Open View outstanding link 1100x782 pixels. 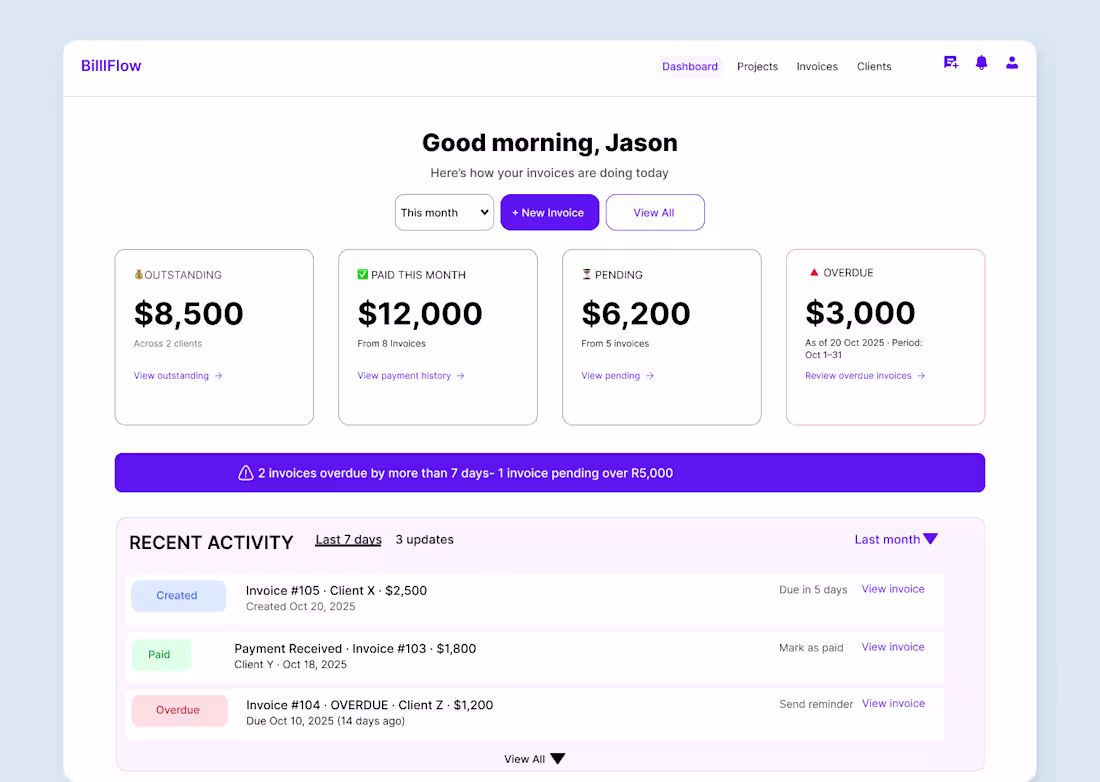click(x=177, y=376)
